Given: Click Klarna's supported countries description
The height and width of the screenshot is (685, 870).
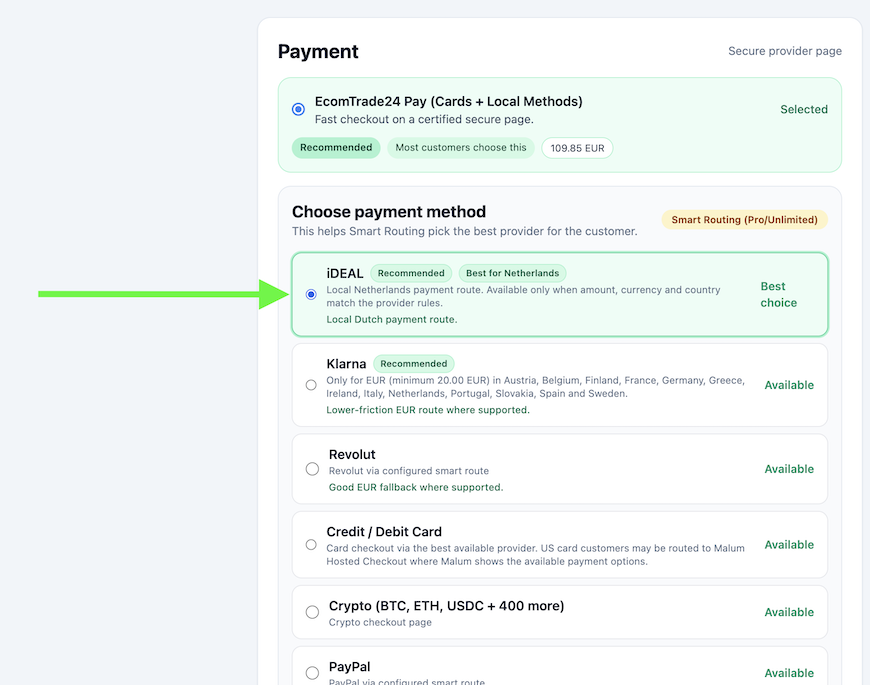Looking at the screenshot, I should 535,387.
